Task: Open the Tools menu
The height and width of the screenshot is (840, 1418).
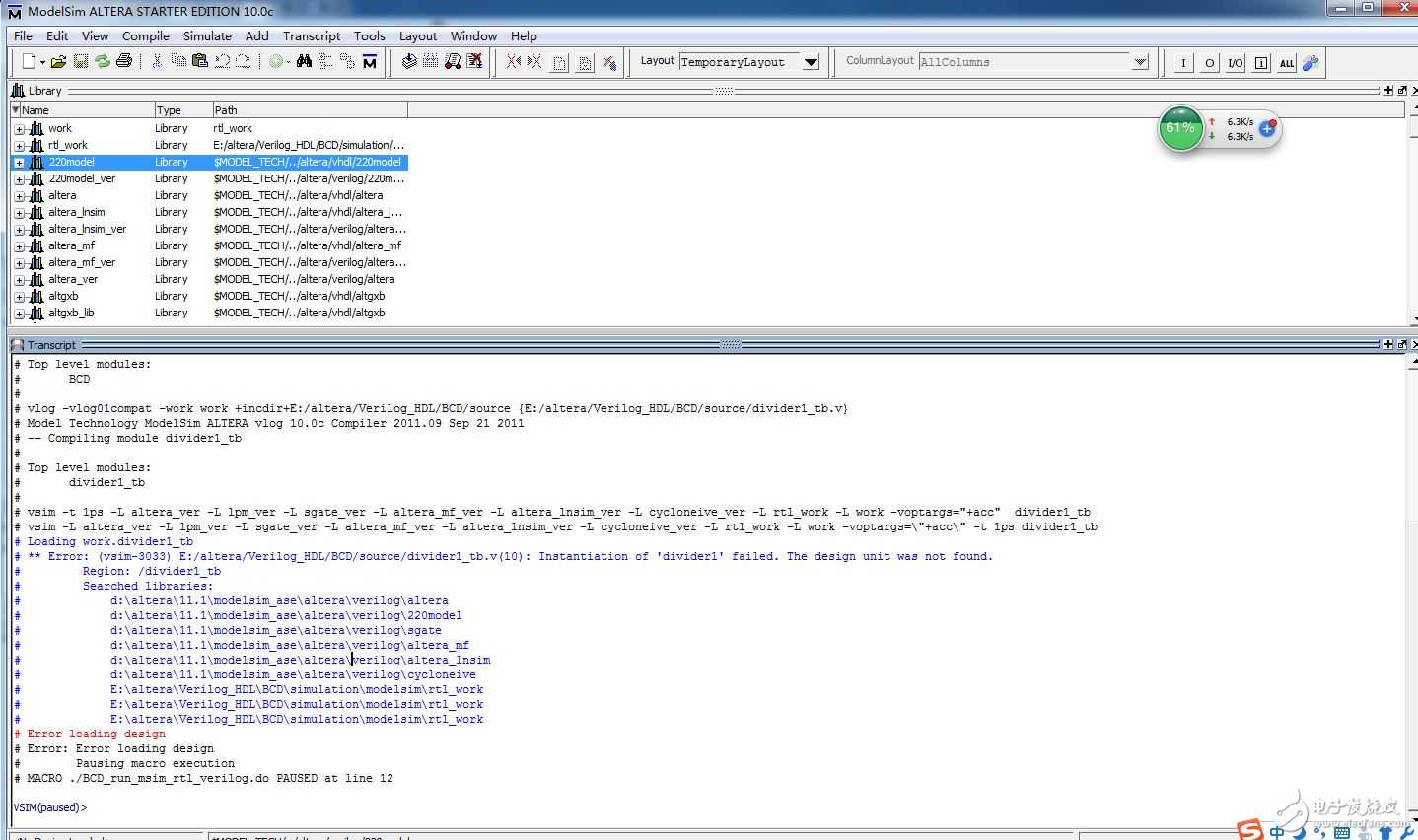Action: [x=370, y=35]
